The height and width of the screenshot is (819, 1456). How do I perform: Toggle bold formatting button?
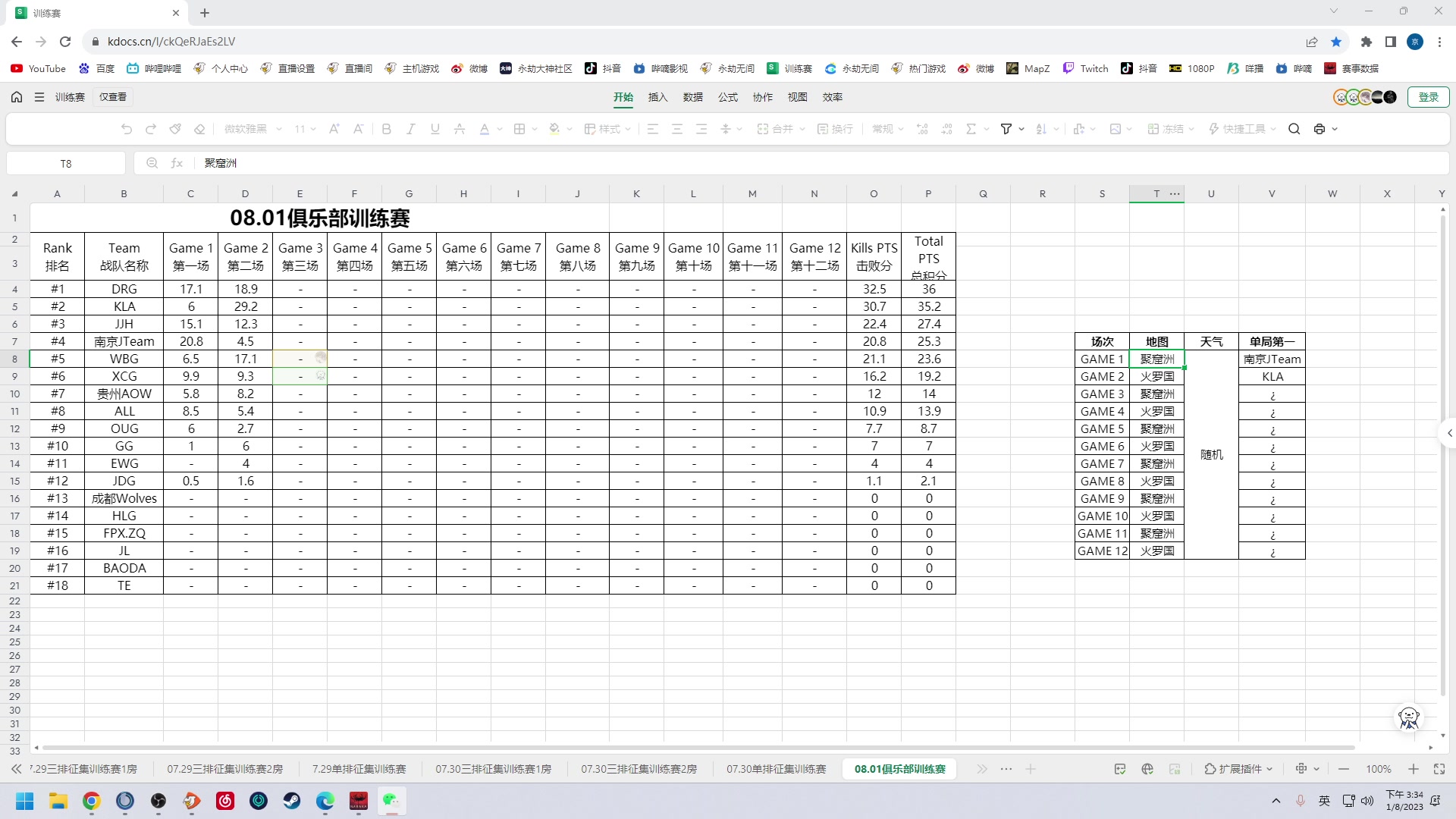(387, 129)
